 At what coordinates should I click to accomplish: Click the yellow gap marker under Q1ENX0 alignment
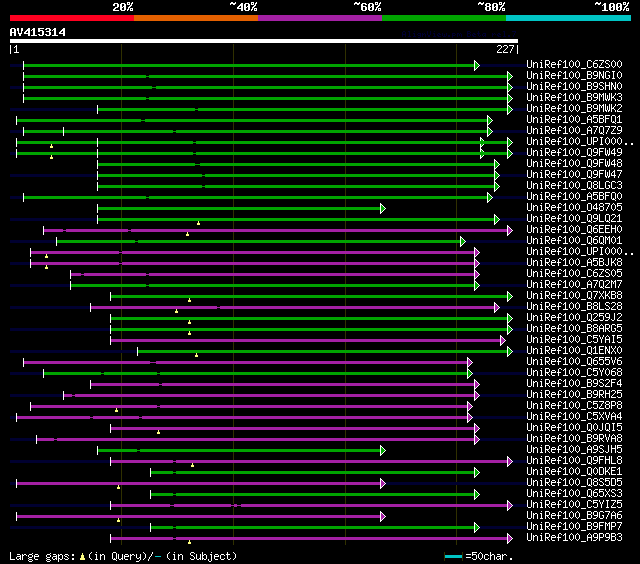point(196,355)
